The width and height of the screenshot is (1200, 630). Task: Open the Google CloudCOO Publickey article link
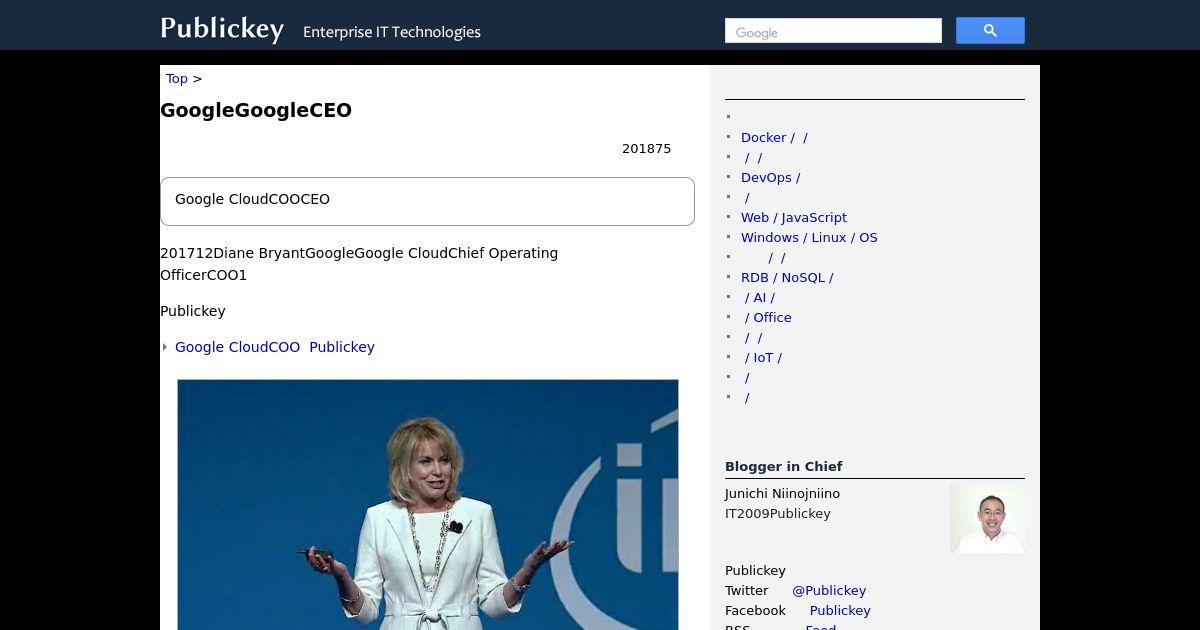(x=275, y=347)
